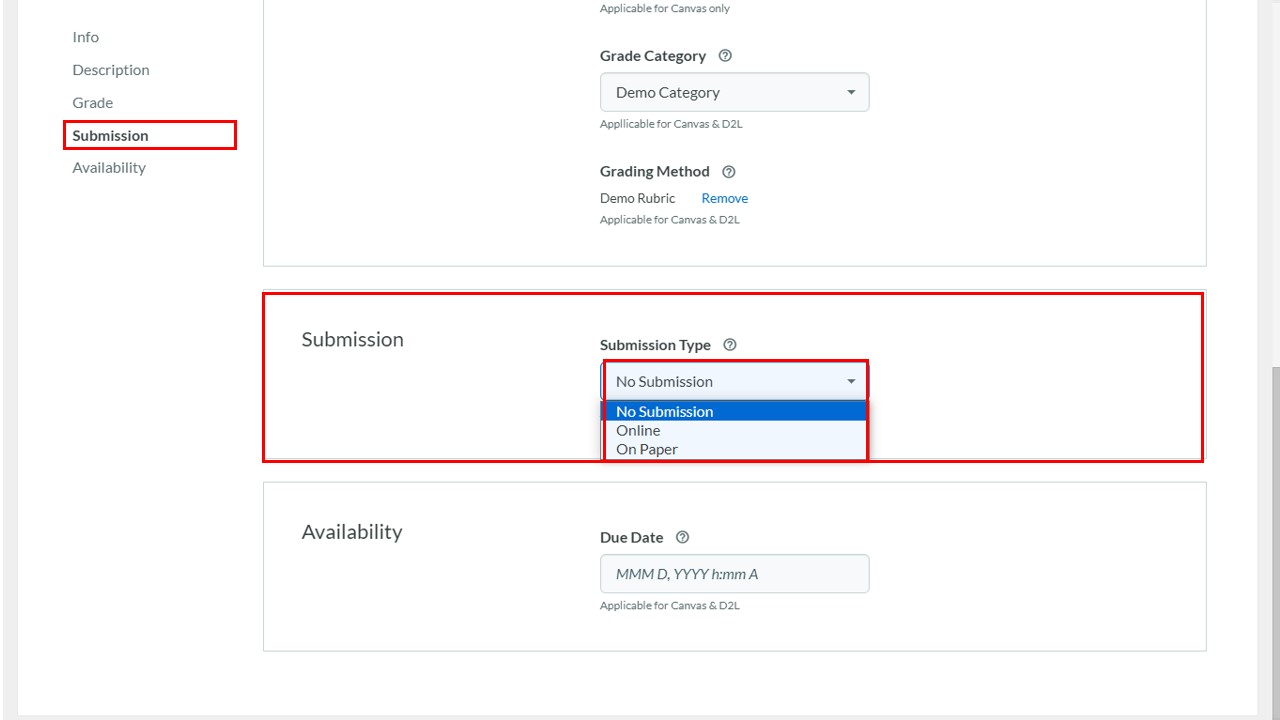This screenshot has height=720, width=1280.
Task: Click the Submission Type help icon
Action: point(730,345)
